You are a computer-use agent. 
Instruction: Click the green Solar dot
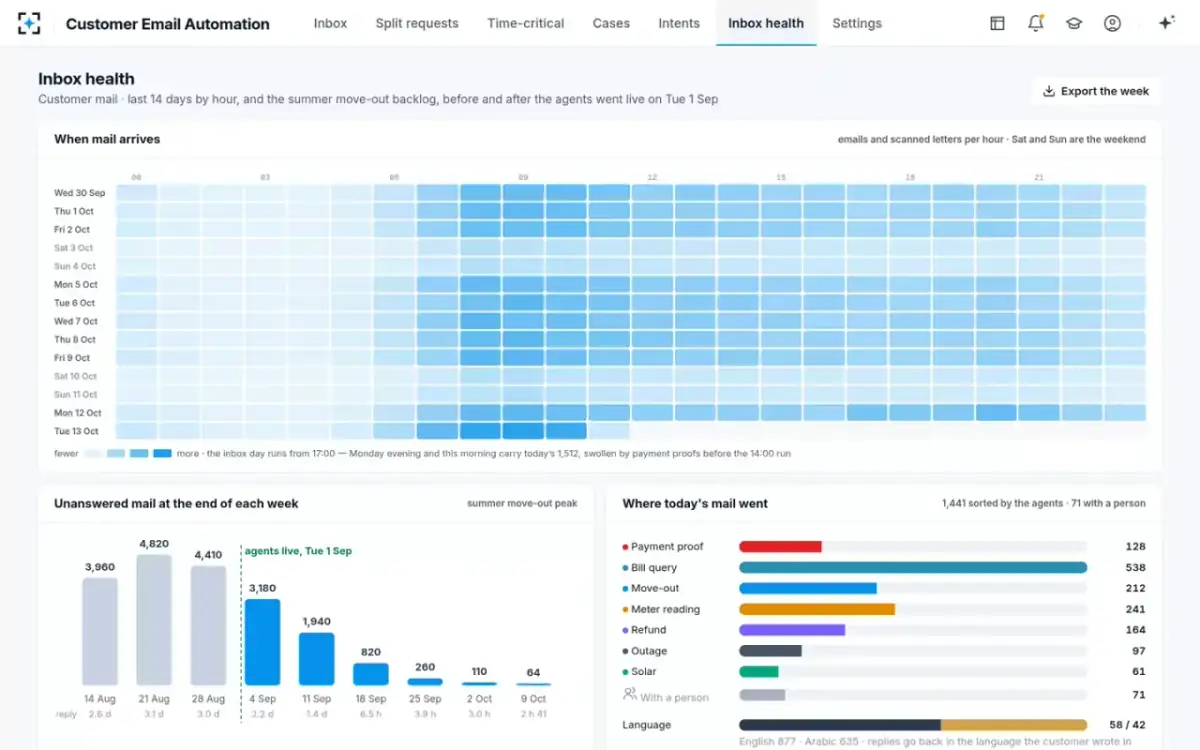click(x=625, y=672)
